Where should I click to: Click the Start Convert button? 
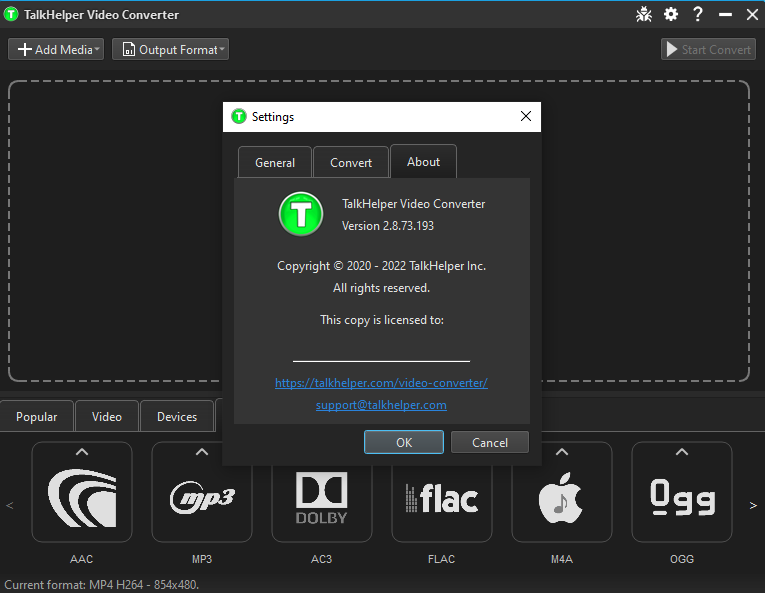point(708,49)
